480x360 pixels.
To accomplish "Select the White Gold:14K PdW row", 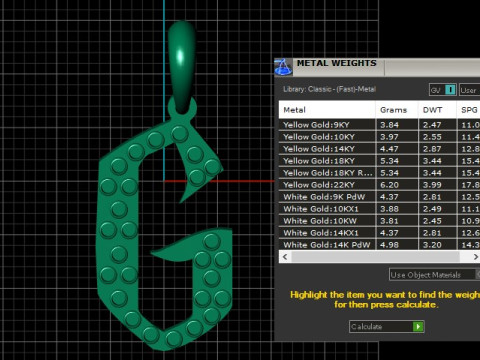I will coord(379,245).
